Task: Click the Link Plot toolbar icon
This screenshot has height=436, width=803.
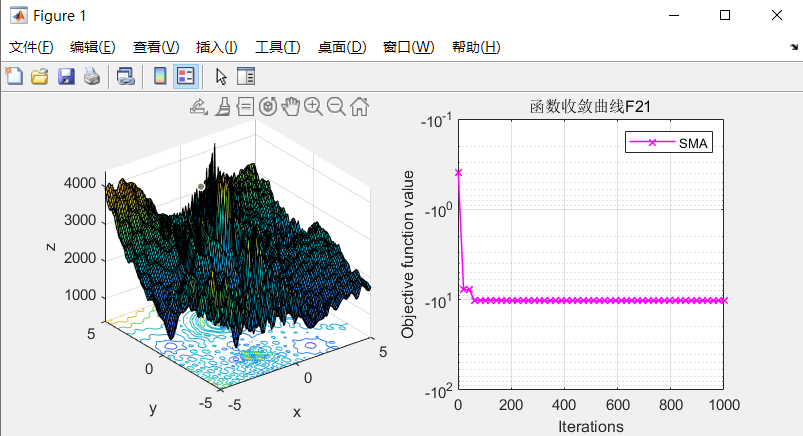Action: tap(125, 76)
